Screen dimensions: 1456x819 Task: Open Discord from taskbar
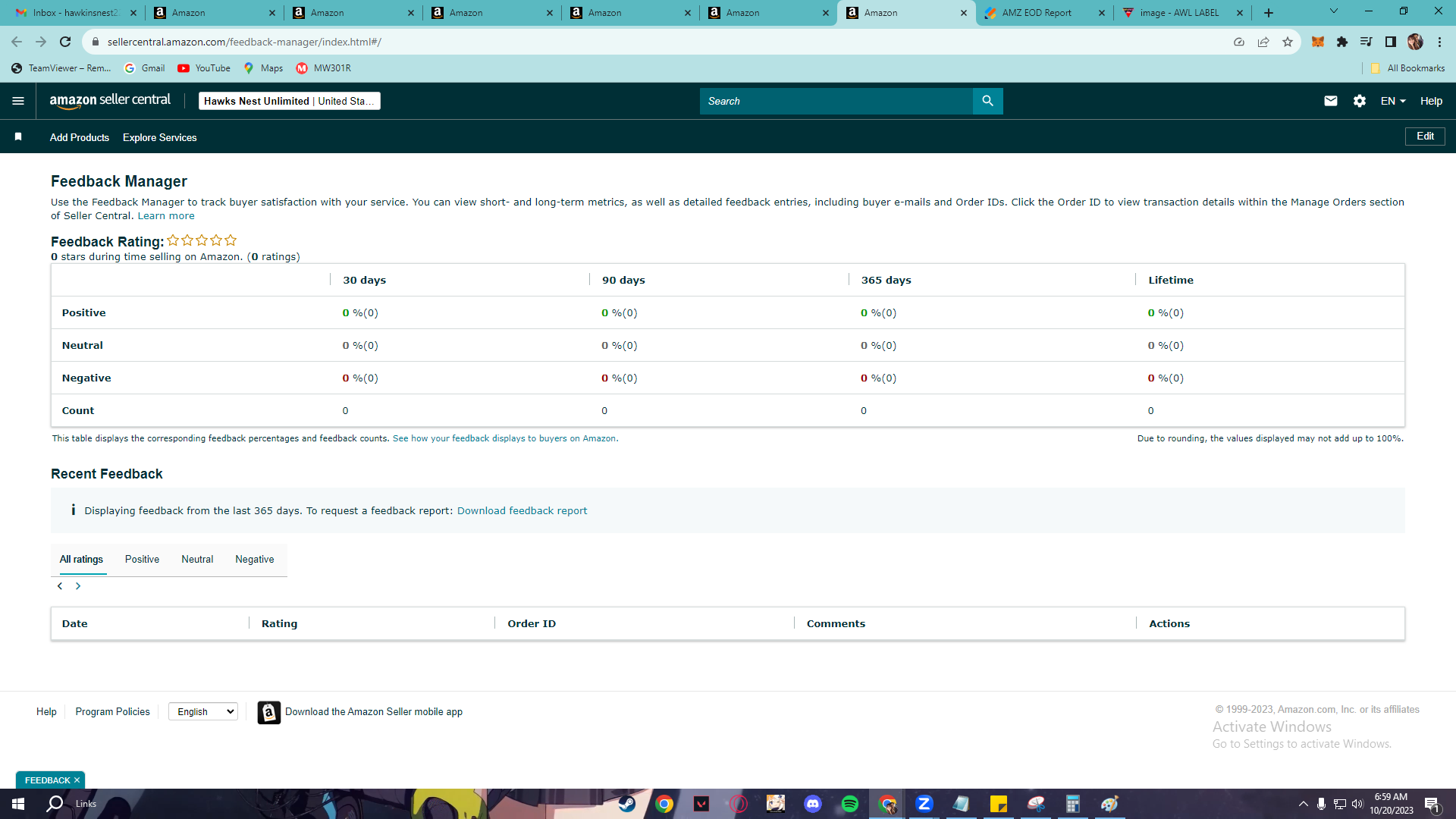click(813, 804)
